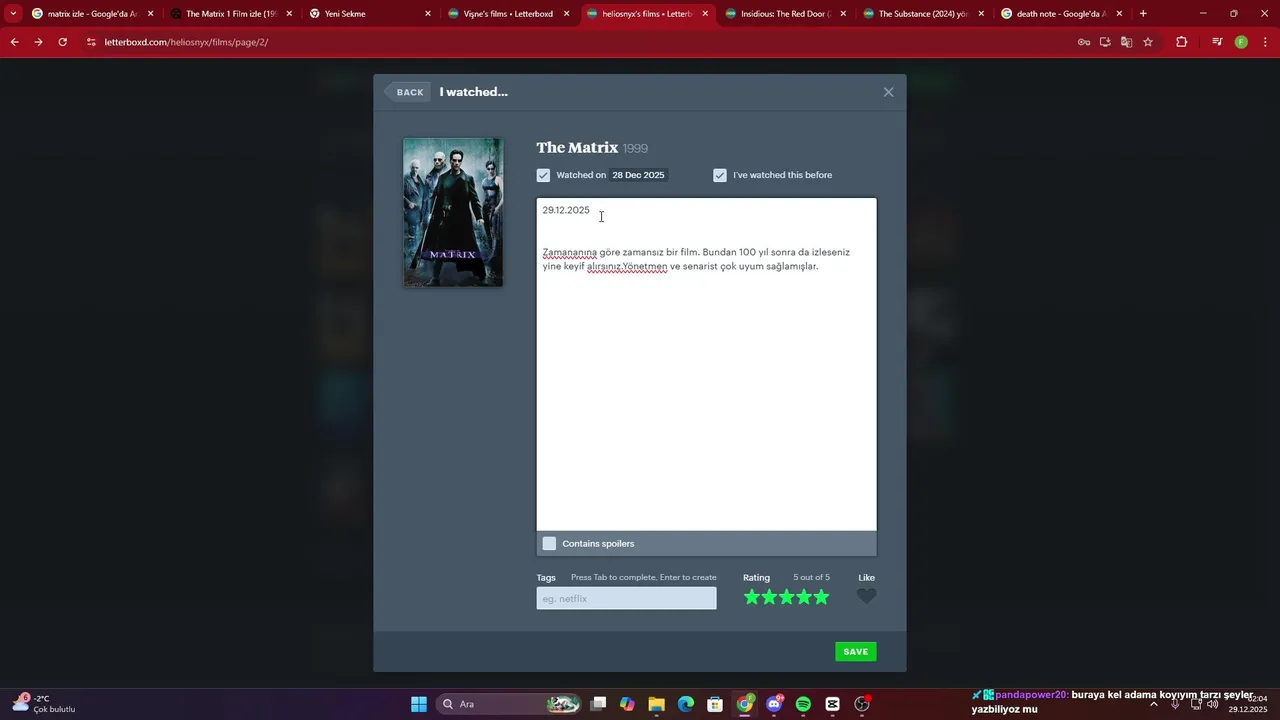
Task: Close the I watched dialog with X
Action: click(x=888, y=92)
